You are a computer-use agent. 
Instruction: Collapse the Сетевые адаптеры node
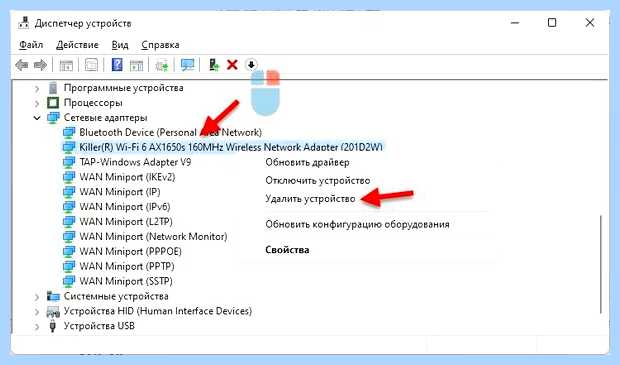pos(37,118)
